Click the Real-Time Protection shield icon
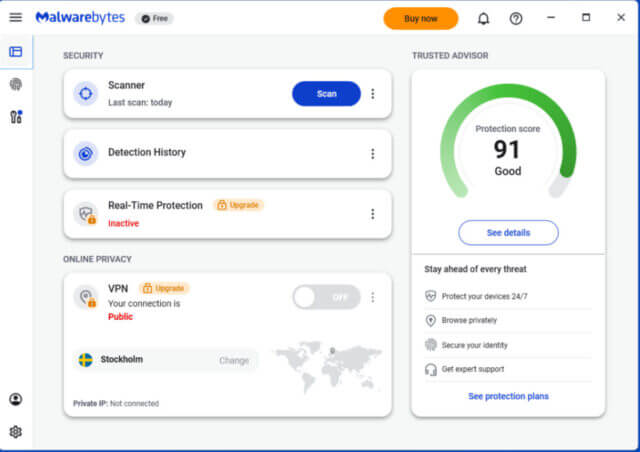The width and height of the screenshot is (640, 452). (86, 214)
